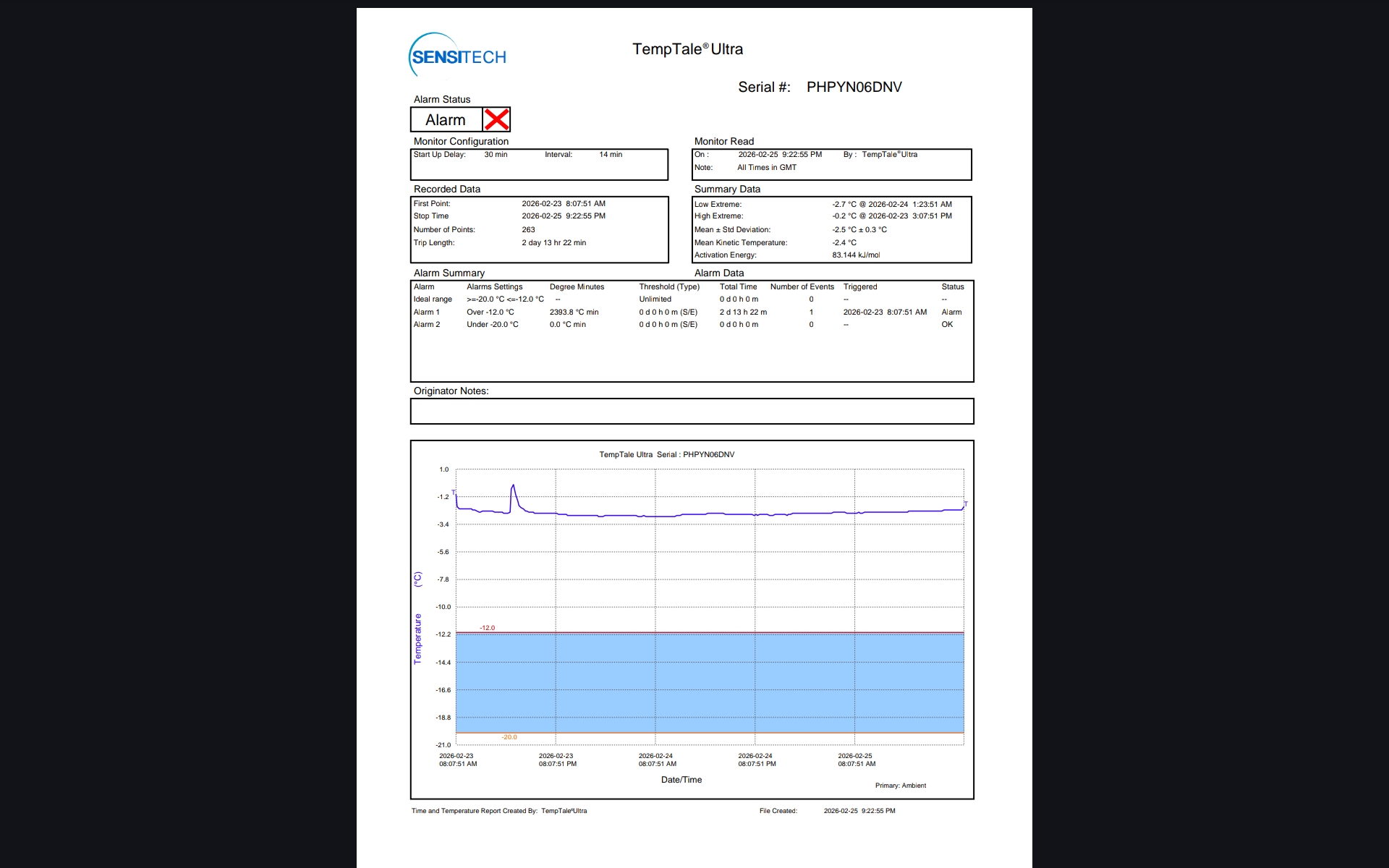Click the File Created timestamp in the footer
This screenshot has width=1389, height=868.
pos(859,811)
